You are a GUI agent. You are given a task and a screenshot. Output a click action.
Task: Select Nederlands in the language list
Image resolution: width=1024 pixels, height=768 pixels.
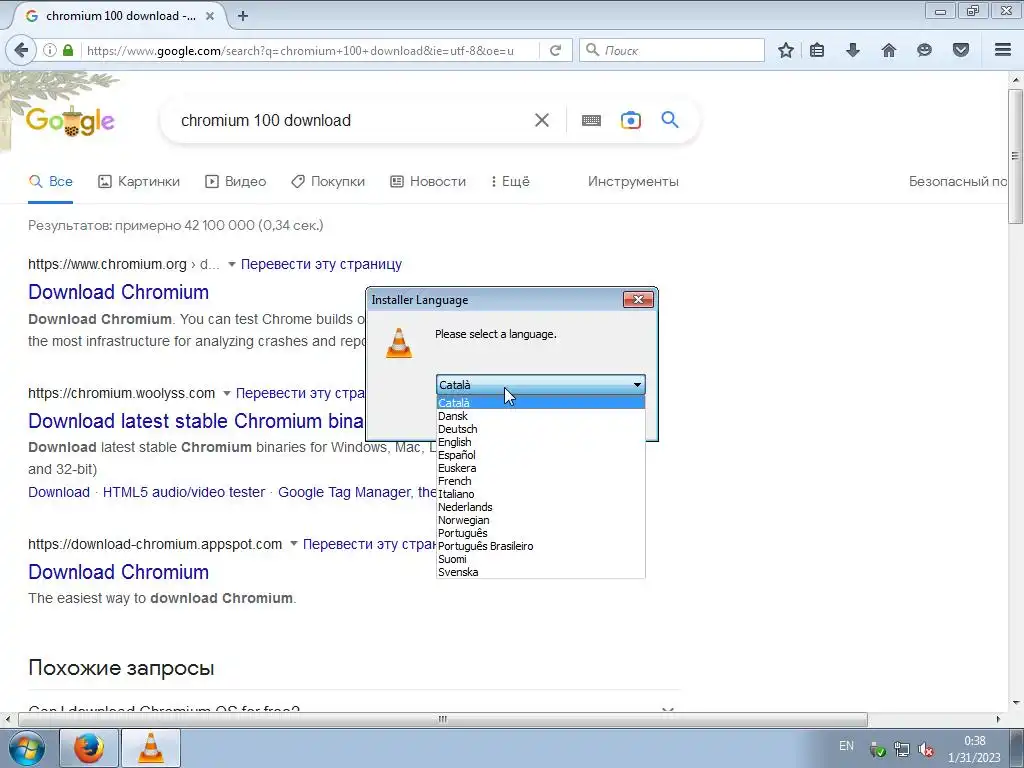click(541, 507)
